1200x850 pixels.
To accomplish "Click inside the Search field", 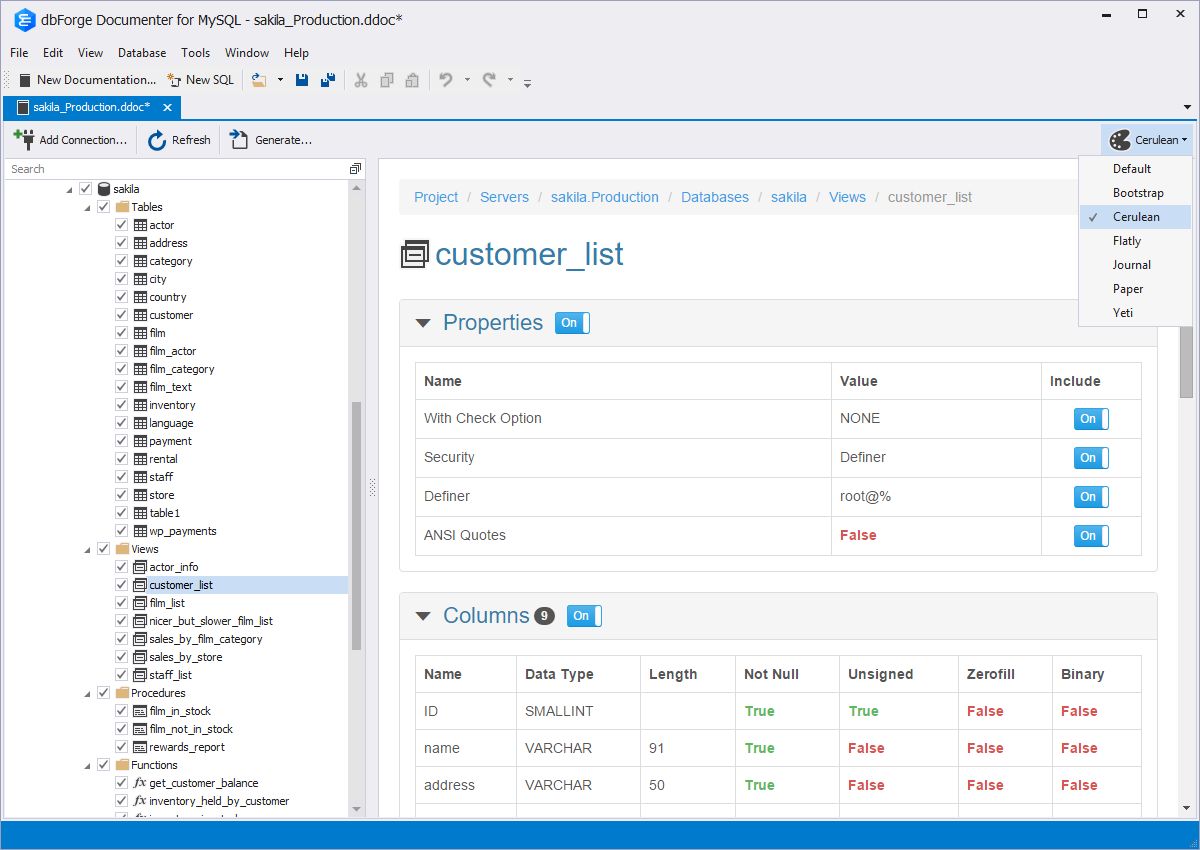I will coord(150,169).
